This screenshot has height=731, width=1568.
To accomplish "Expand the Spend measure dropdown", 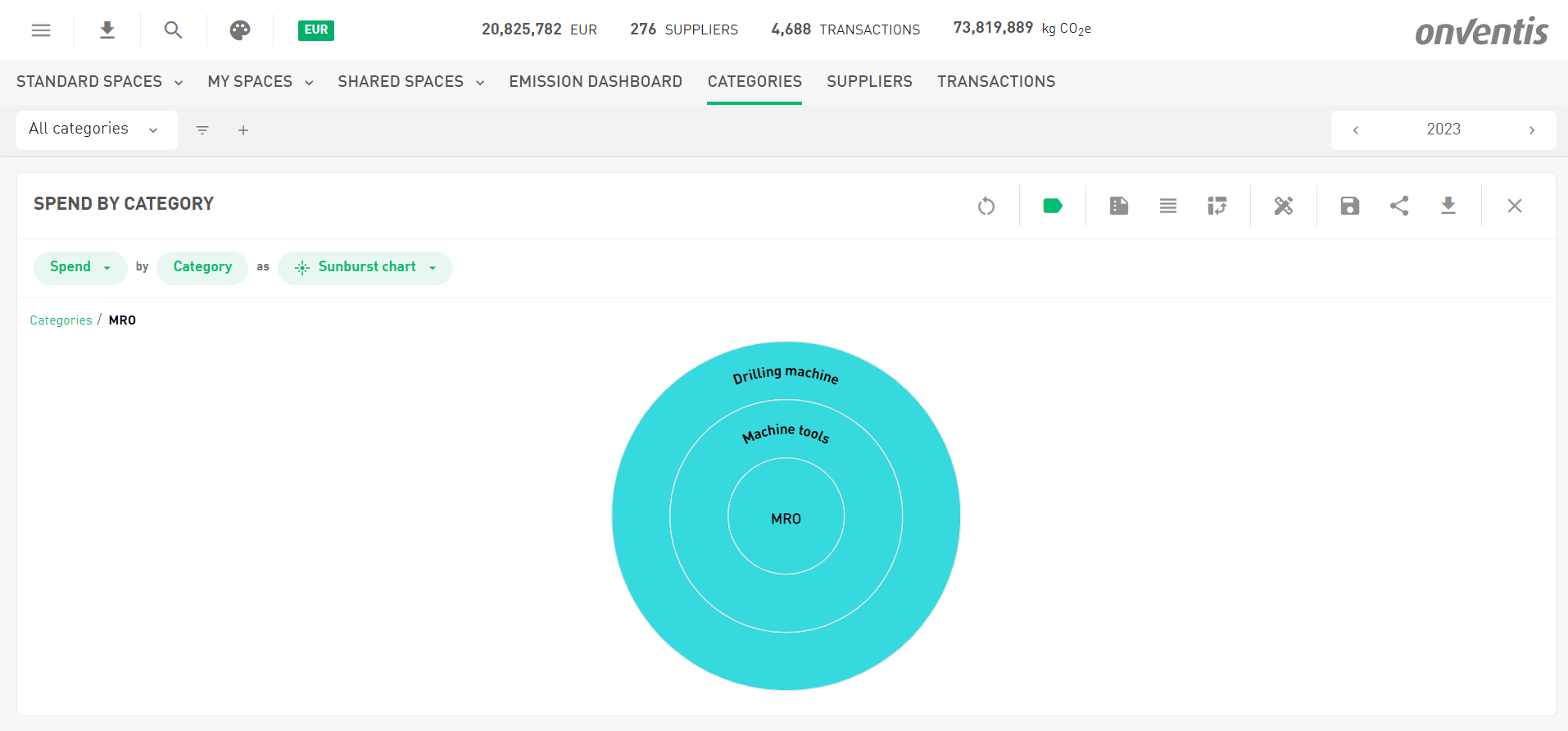I will click(x=79, y=267).
